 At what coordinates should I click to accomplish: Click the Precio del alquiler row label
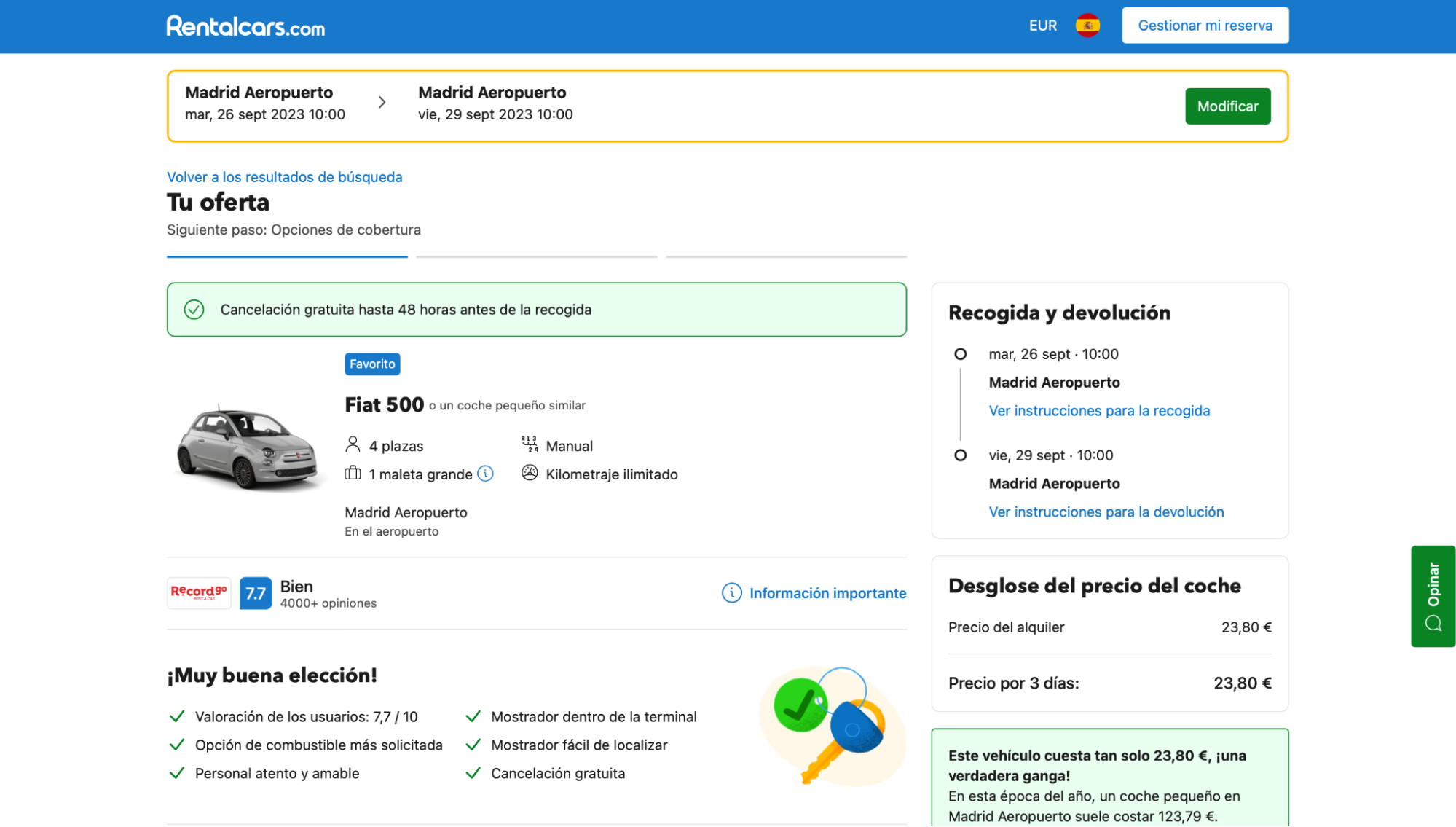click(1006, 627)
